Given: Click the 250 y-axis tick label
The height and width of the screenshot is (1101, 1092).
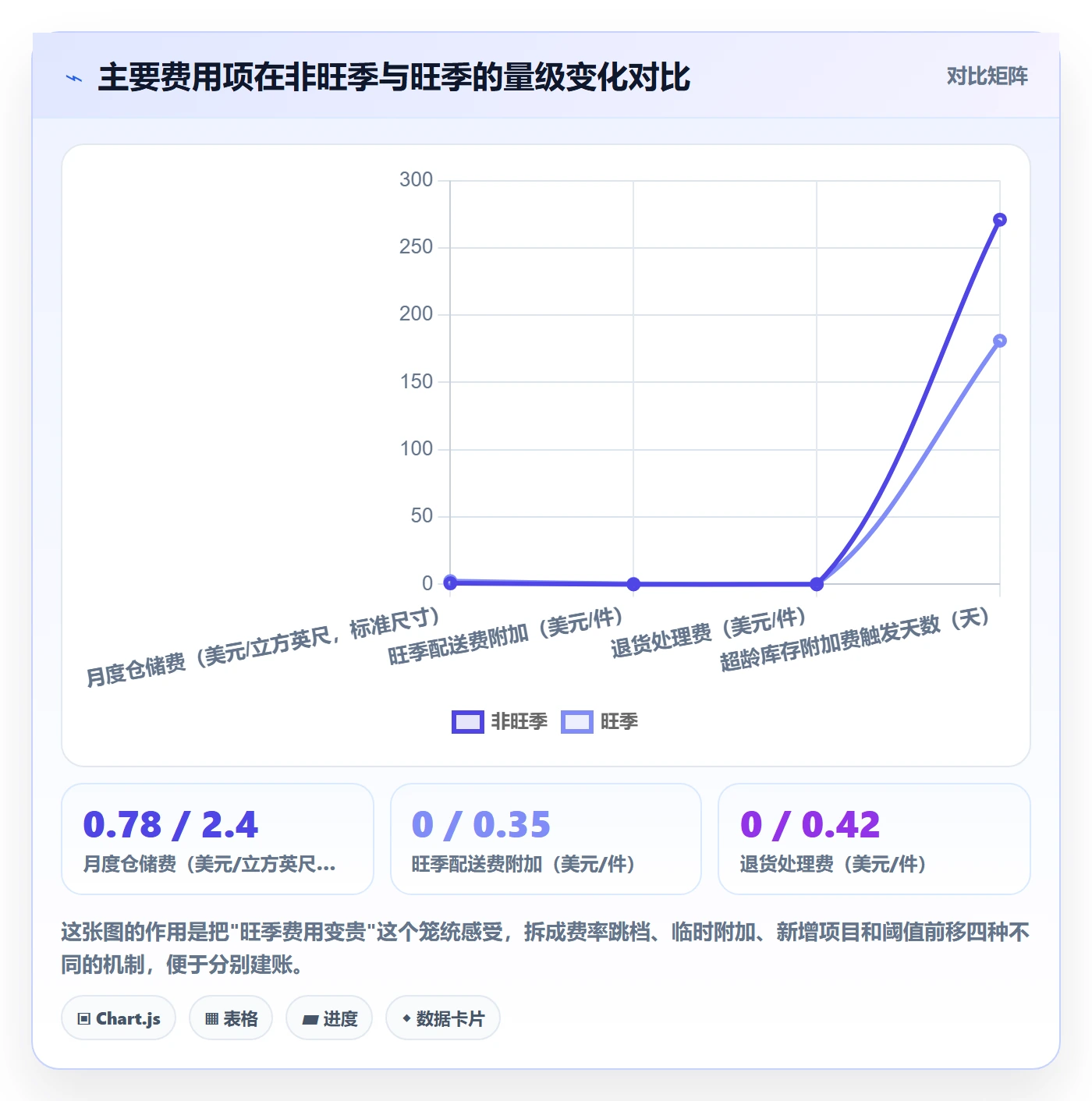Looking at the screenshot, I should click(416, 247).
